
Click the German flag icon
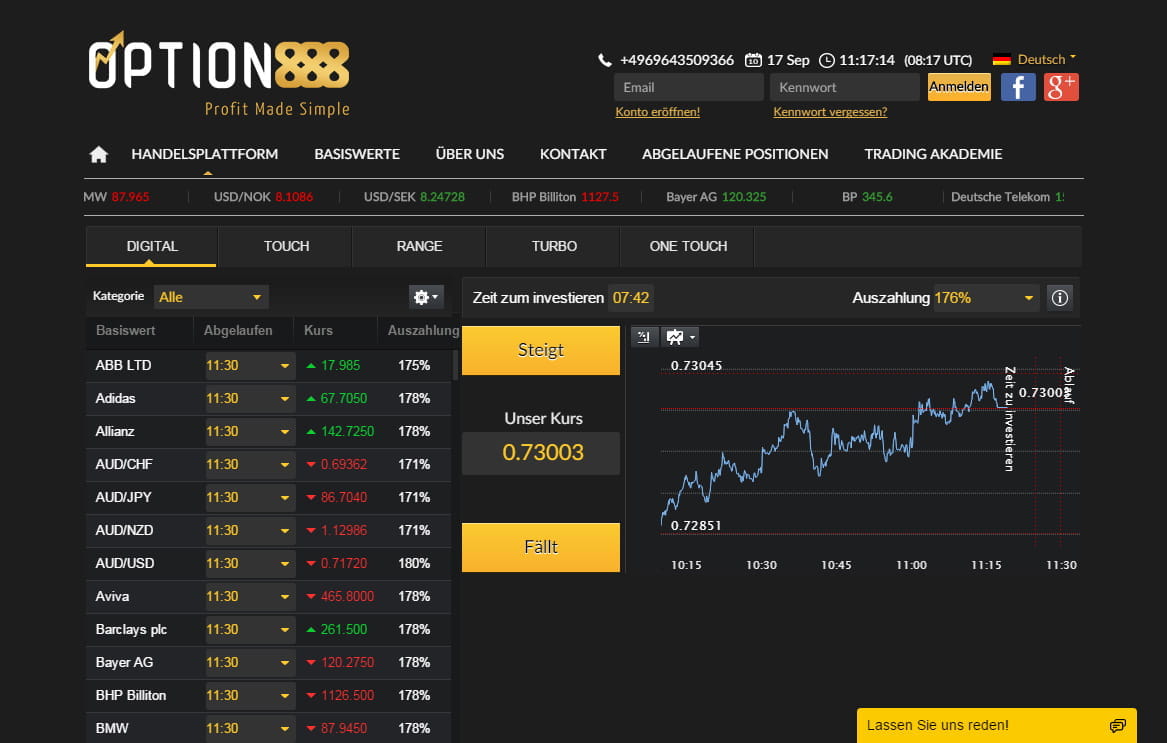(x=1002, y=60)
